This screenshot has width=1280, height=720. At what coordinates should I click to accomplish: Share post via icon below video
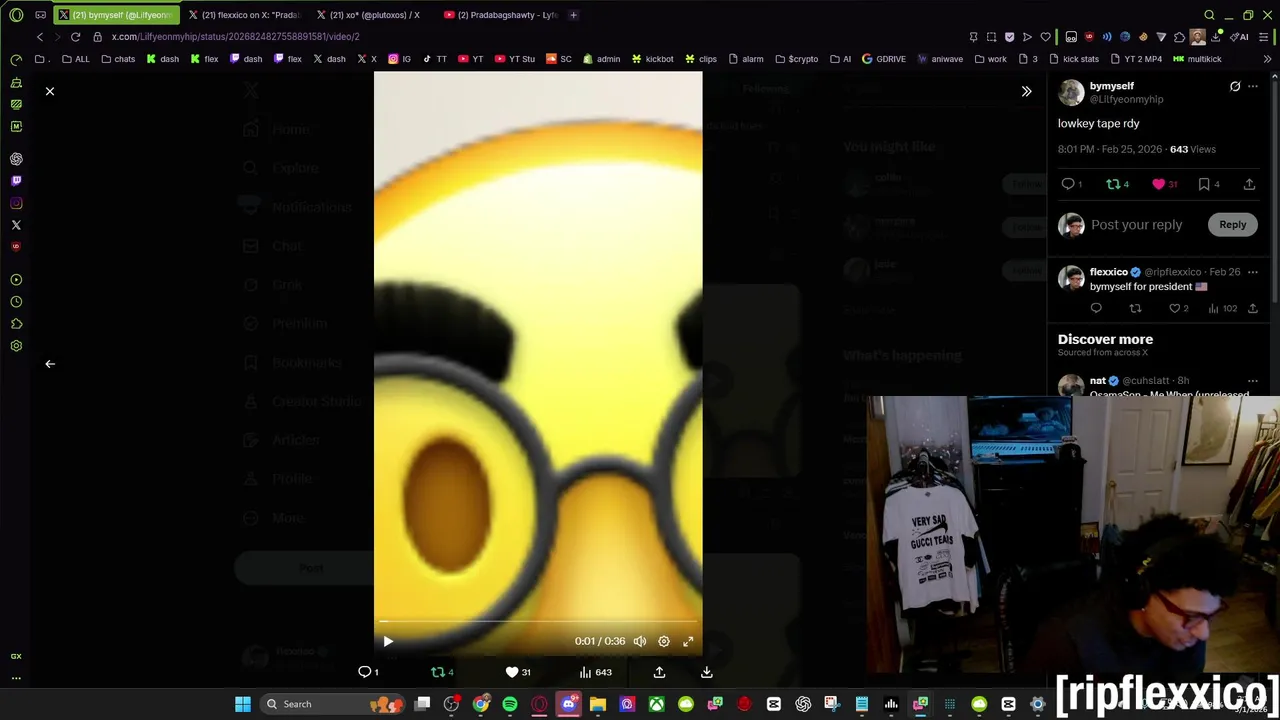pyautogui.click(x=659, y=672)
